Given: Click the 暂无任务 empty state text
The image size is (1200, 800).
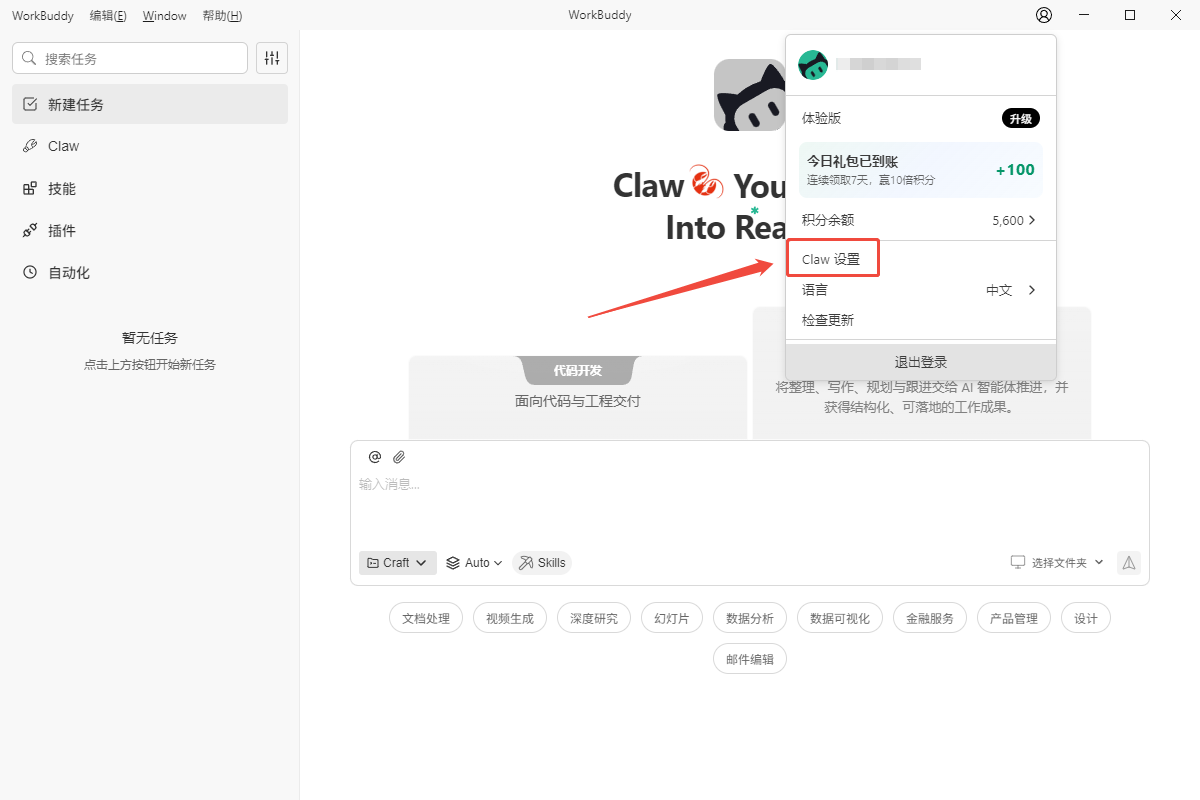Looking at the screenshot, I should point(150,338).
